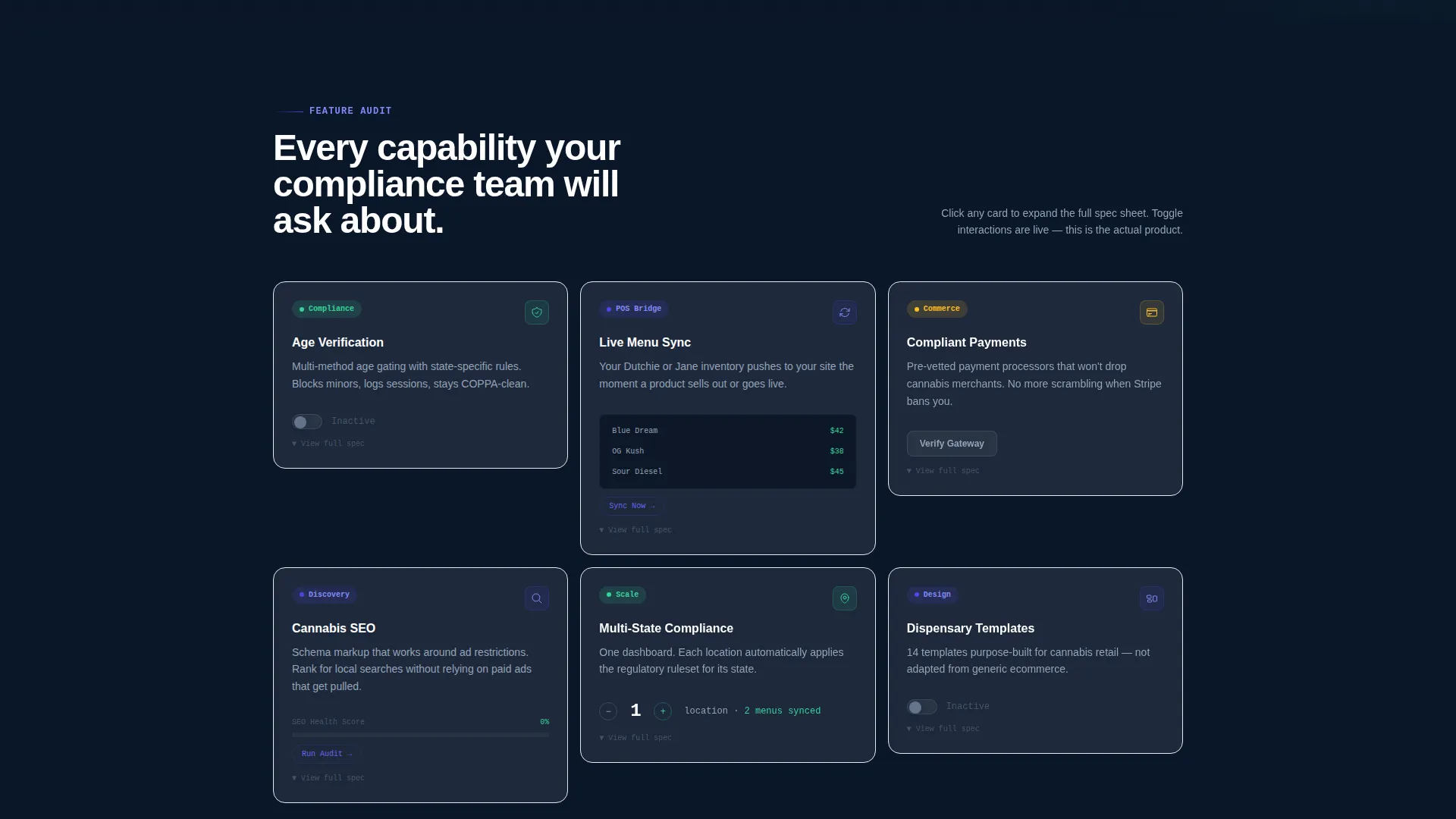Expand View full spec under Compliant Payments
The width and height of the screenshot is (1456, 819).
[x=943, y=471]
